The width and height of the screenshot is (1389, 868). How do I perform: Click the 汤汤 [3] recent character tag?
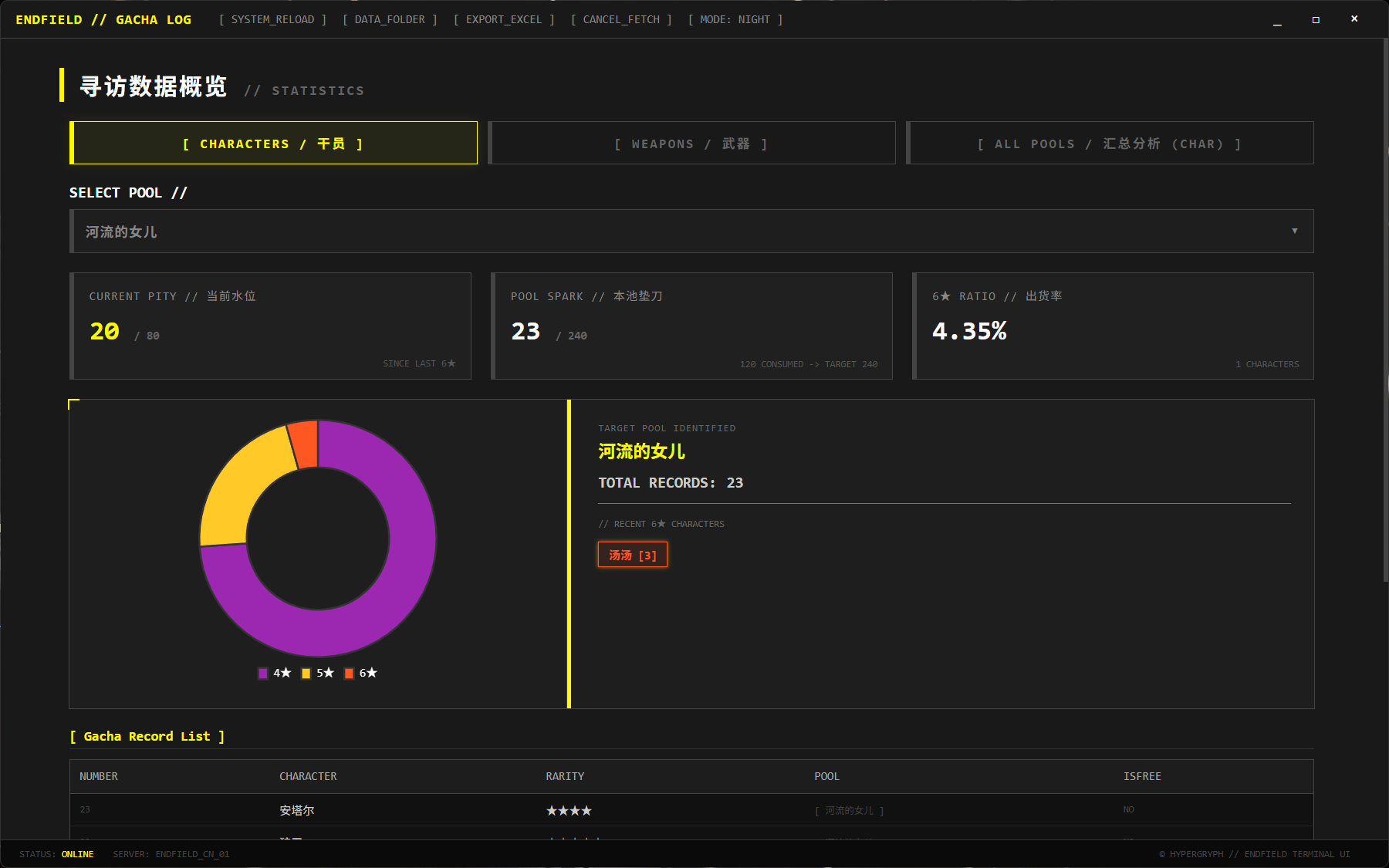[x=632, y=555]
